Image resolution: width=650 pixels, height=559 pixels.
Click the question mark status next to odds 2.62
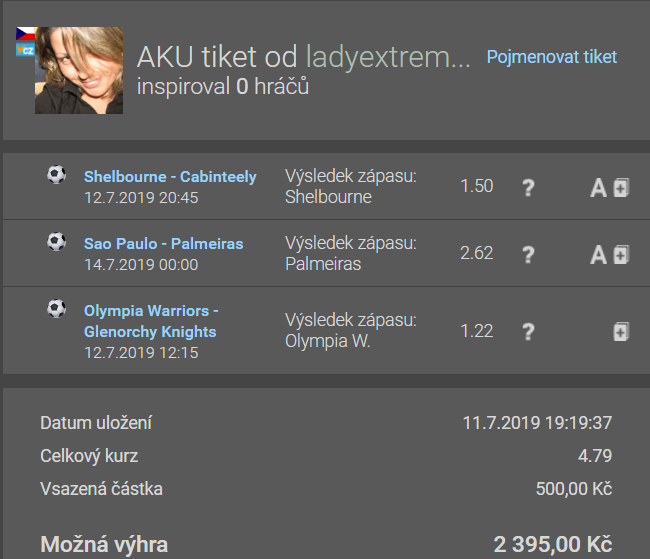tap(528, 255)
